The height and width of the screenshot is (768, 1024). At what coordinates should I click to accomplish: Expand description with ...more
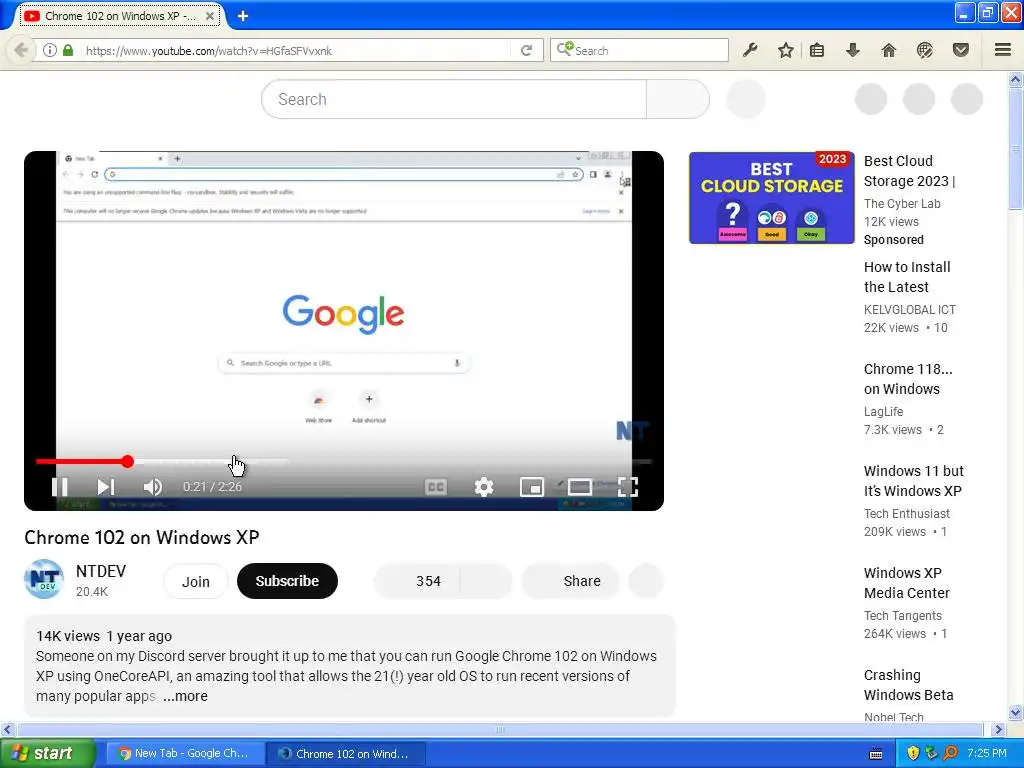tap(185, 696)
